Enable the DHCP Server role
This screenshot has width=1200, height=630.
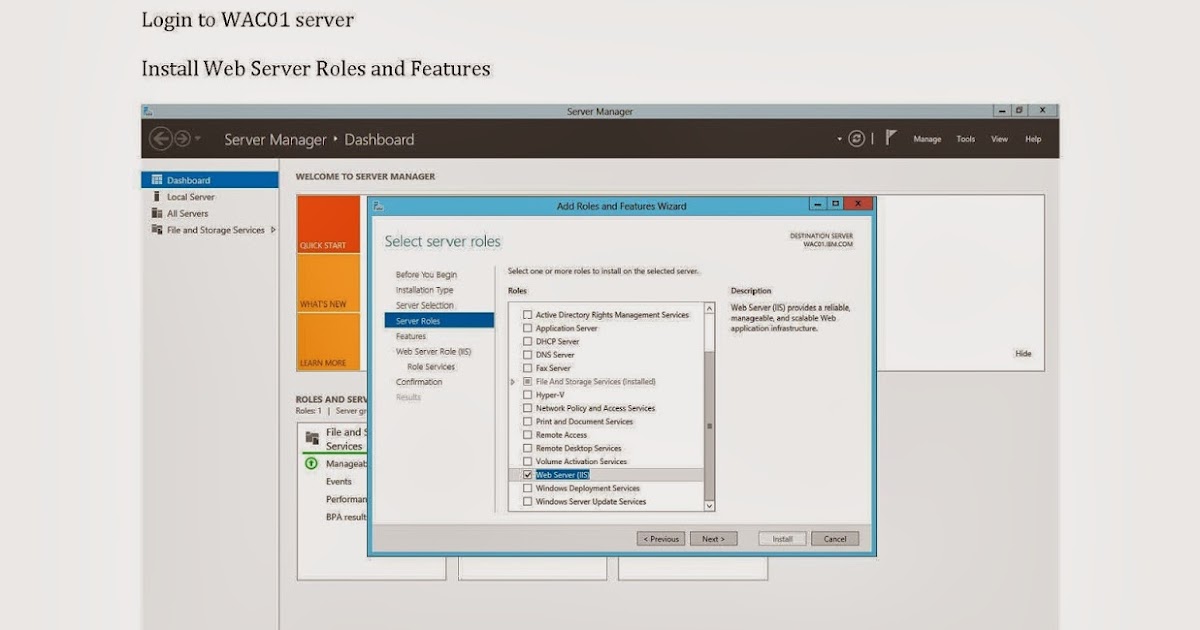[x=527, y=341]
